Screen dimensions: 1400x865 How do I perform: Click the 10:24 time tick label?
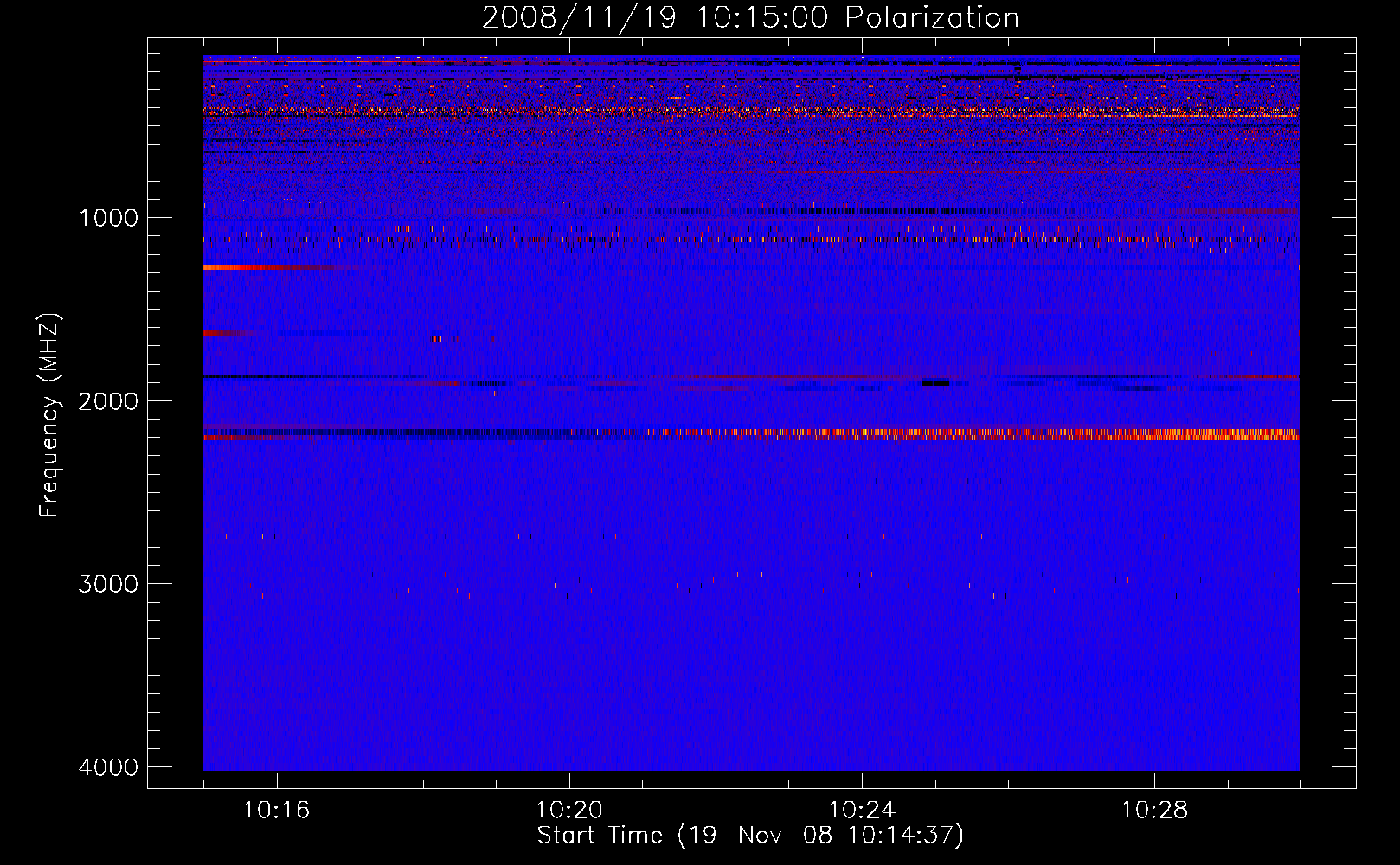coord(862,811)
